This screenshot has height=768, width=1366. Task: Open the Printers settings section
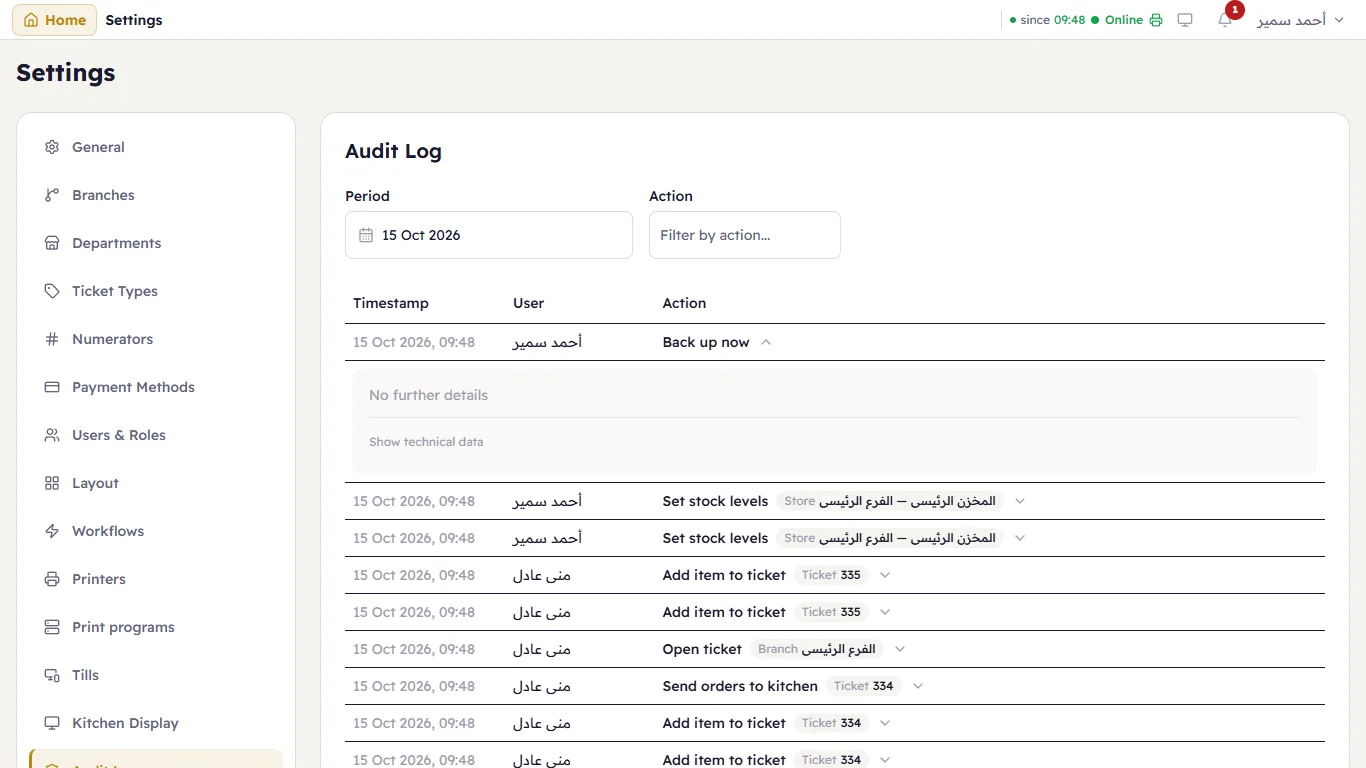tap(156, 579)
